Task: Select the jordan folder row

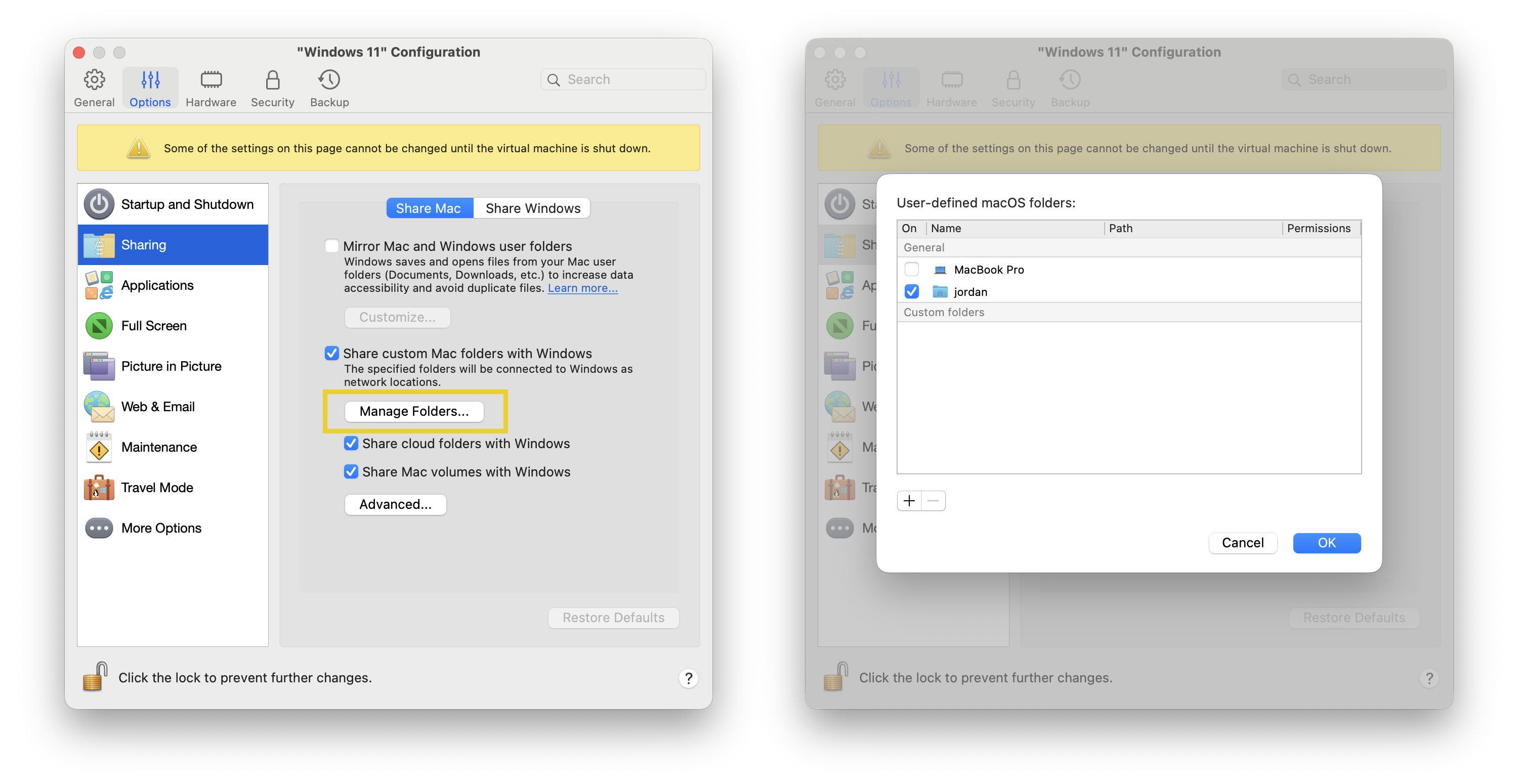Action: pos(1129,291)
